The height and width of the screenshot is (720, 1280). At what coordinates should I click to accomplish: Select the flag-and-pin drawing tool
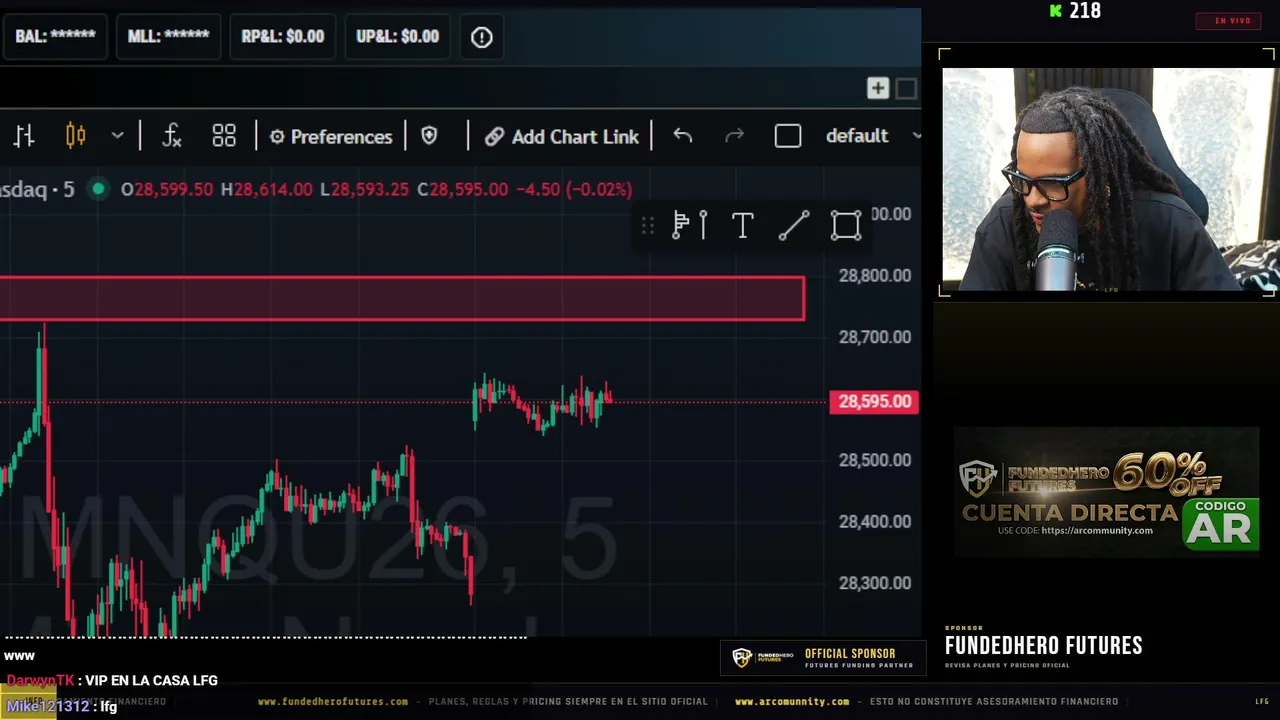[x=690, y=226]
